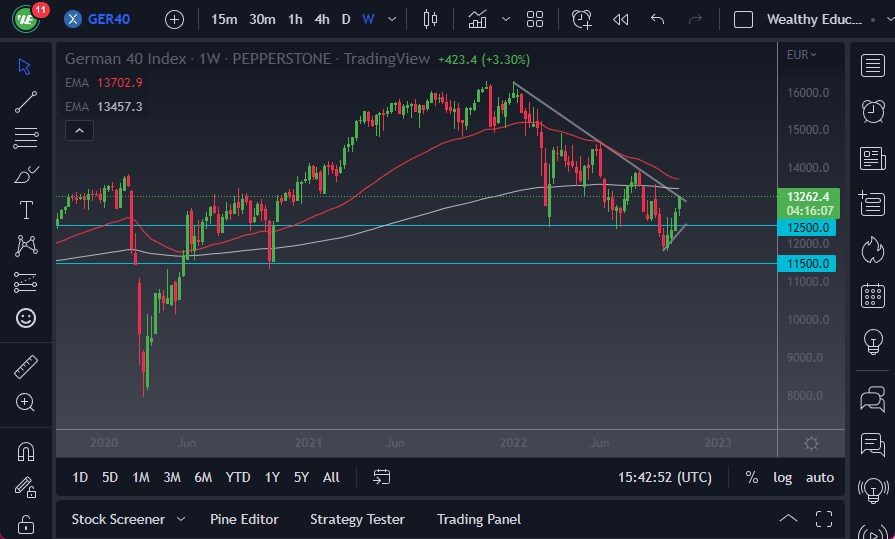Toggle the log scale
Screen dimensions: 895x539
point(782,477)
